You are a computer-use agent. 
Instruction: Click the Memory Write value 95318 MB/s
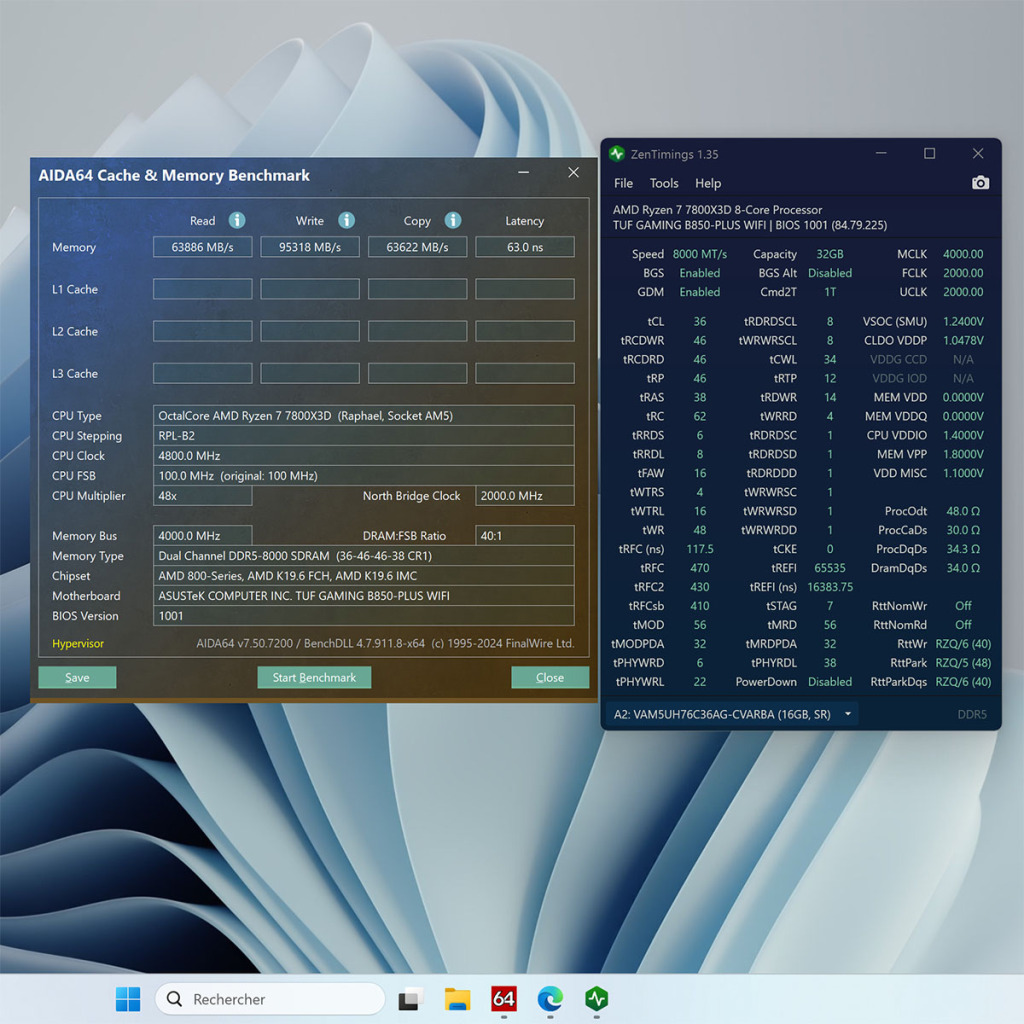310,247
